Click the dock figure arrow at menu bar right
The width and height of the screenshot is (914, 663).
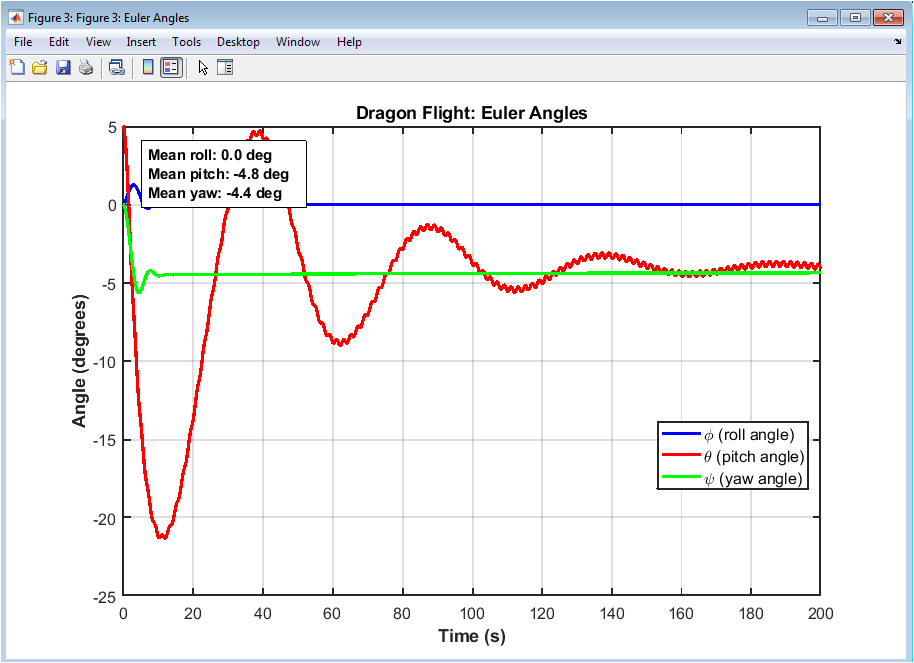coord(897,42)
